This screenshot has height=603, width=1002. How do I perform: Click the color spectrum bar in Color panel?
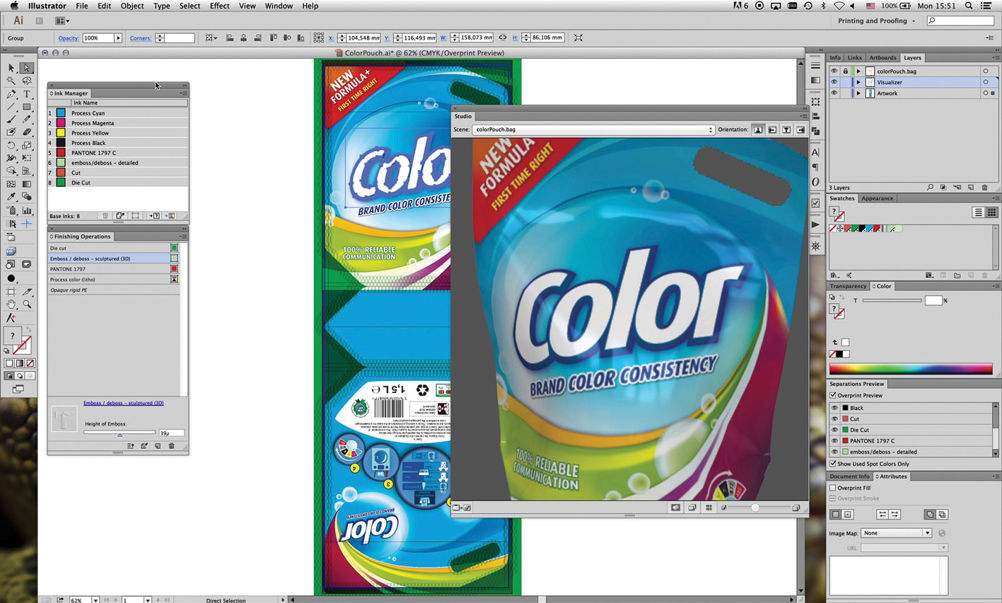[x=911, y=369]
